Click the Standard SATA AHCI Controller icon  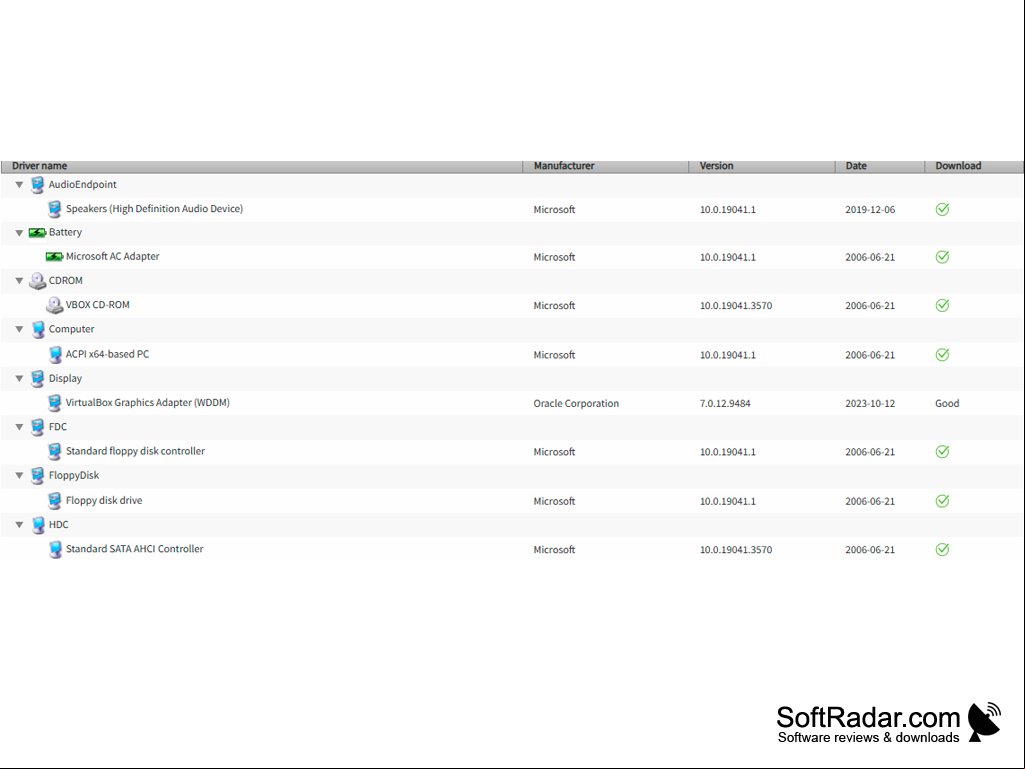coord(55,549)
